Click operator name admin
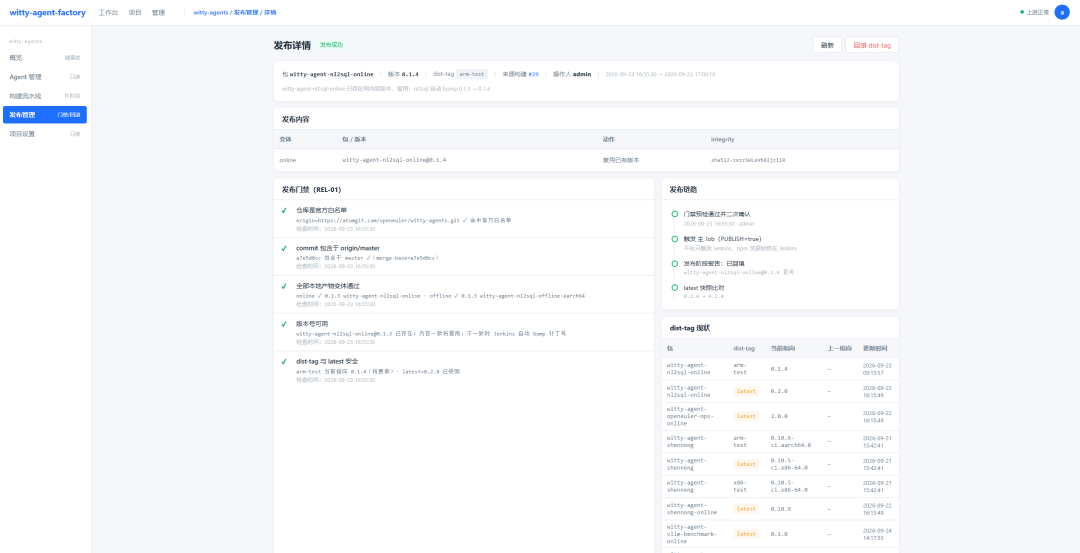This screenshot has height=553, width=1080. 583,74
